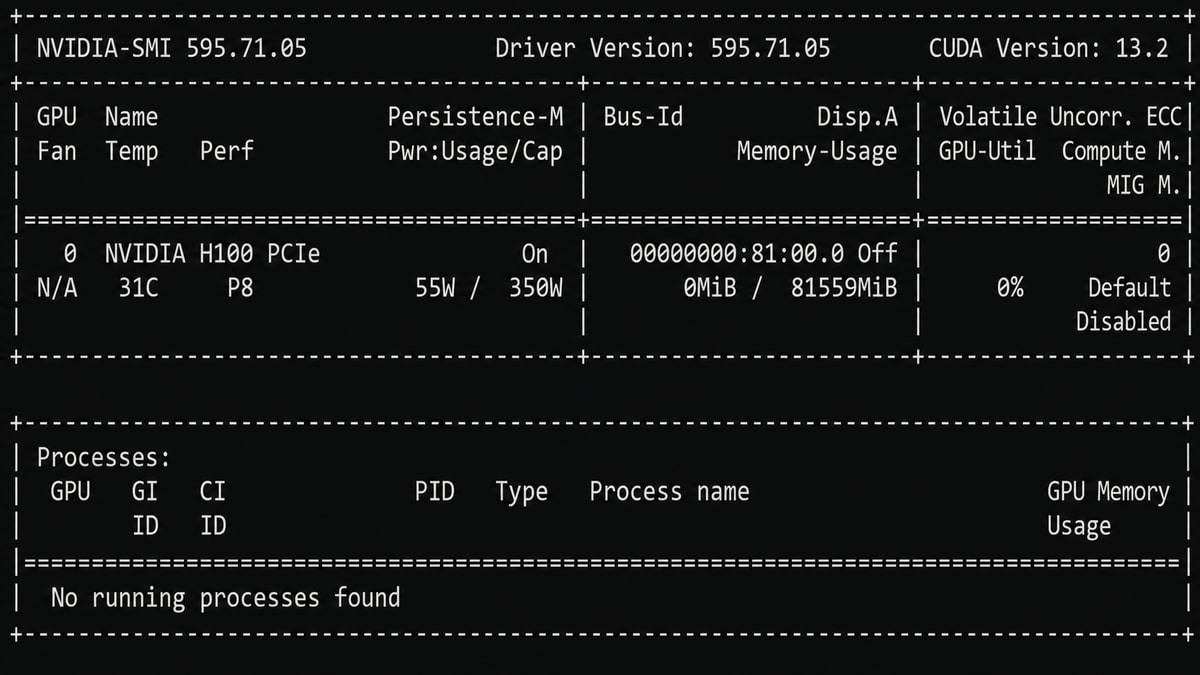Select the uncorrected ECC count "0"
Image resolution: width=1200 pixels, height=675 pixels.
[1163, 254]
